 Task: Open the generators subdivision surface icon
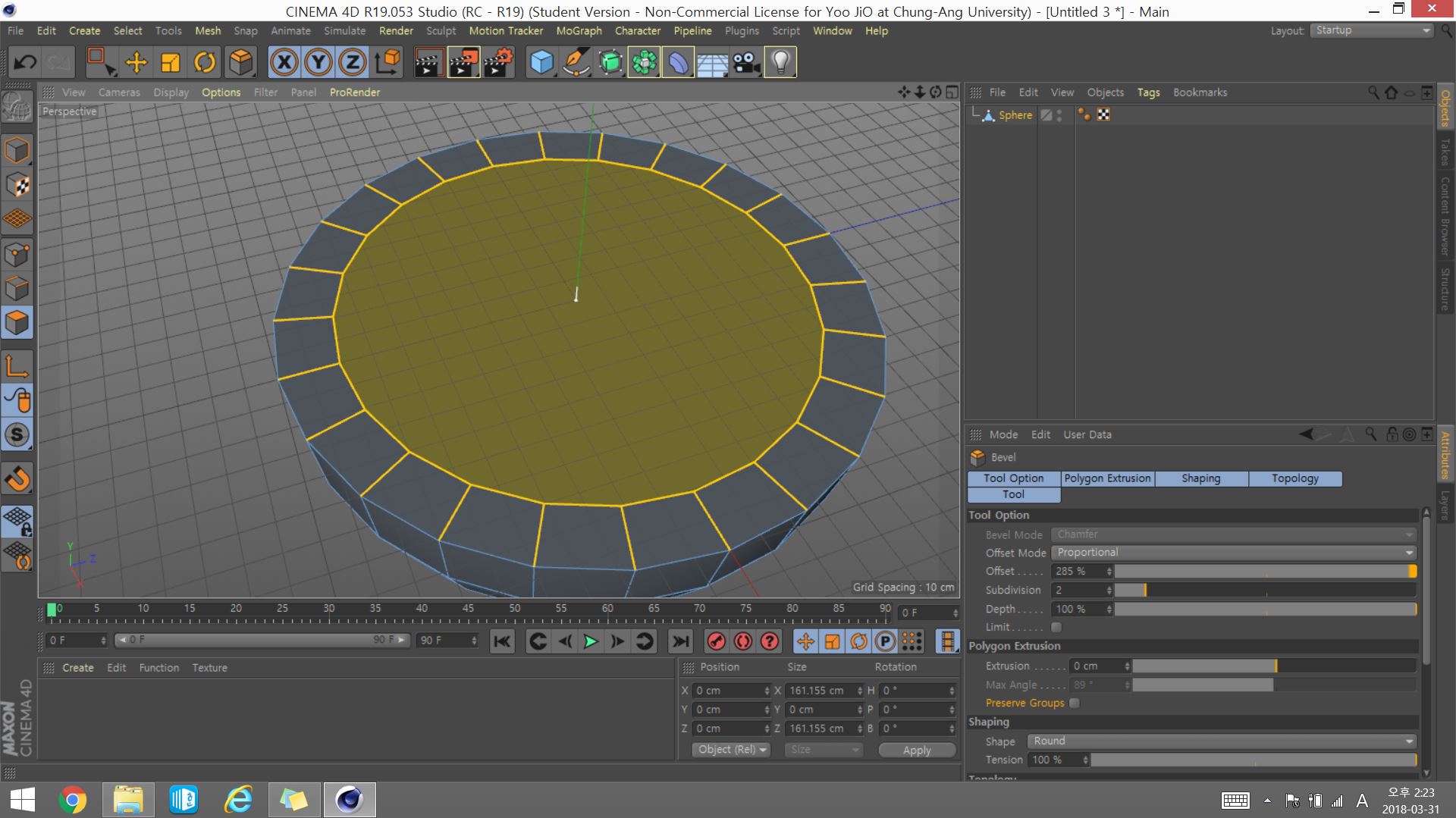610,62
